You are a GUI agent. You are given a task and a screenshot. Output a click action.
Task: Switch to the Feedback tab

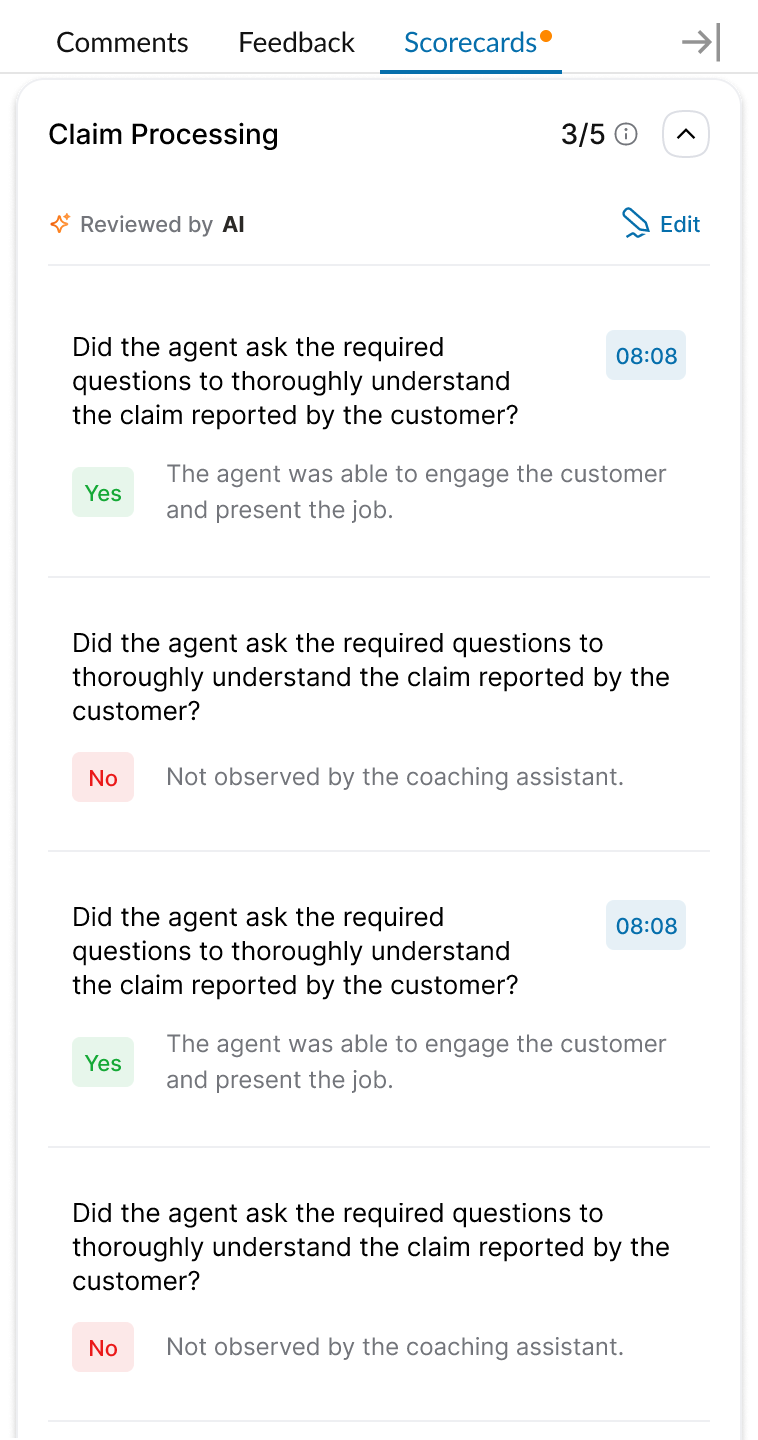pos(296,42)
